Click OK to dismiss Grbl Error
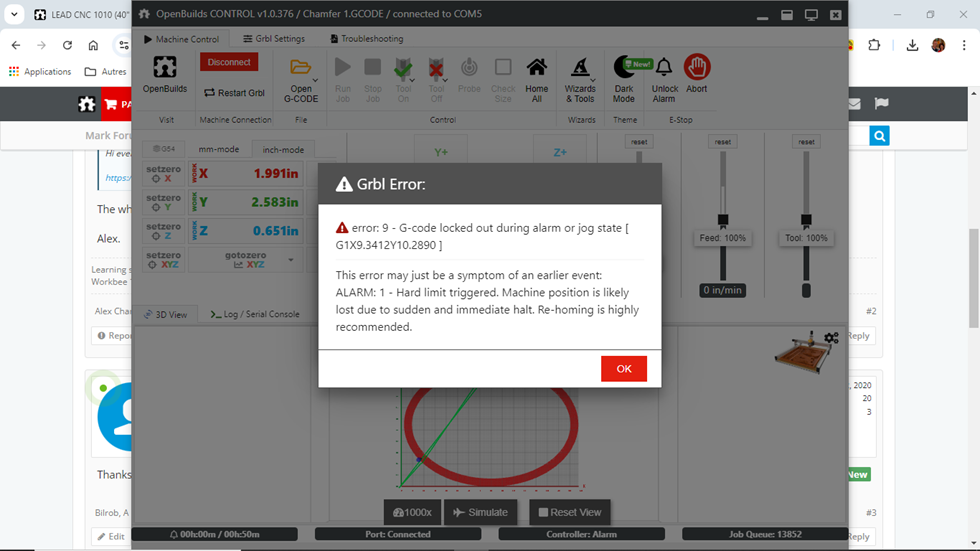Image resolution: width=980 pixels, height=551 pixels. 624,369
